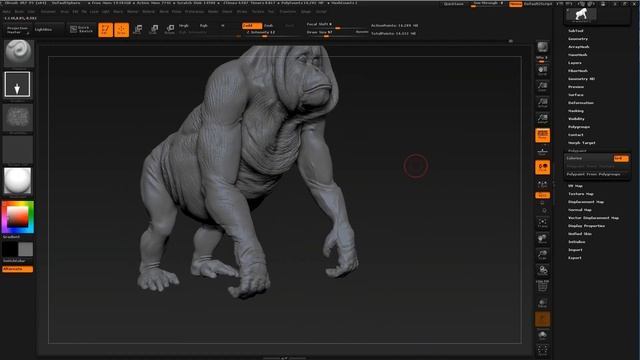Toggle the orange Grd button in Polypaint
Screen dimensions: 640x360
pos(620,158)
